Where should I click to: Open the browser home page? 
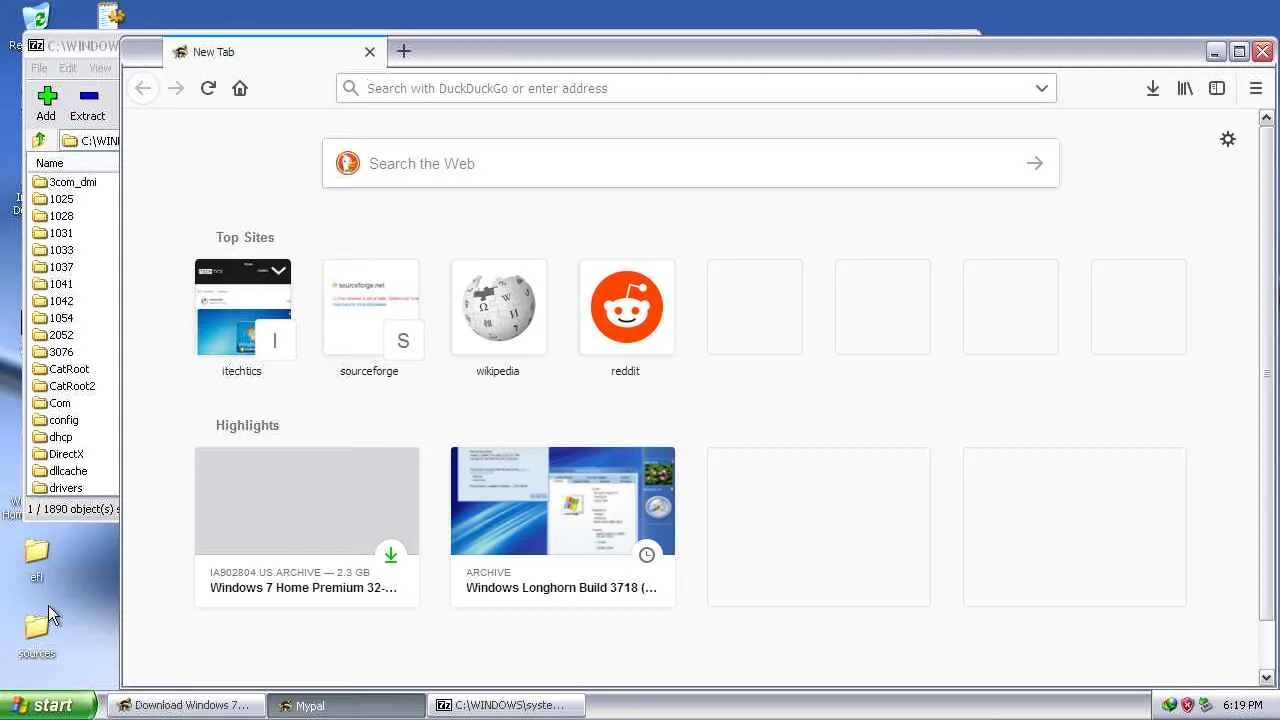[240, 88]
